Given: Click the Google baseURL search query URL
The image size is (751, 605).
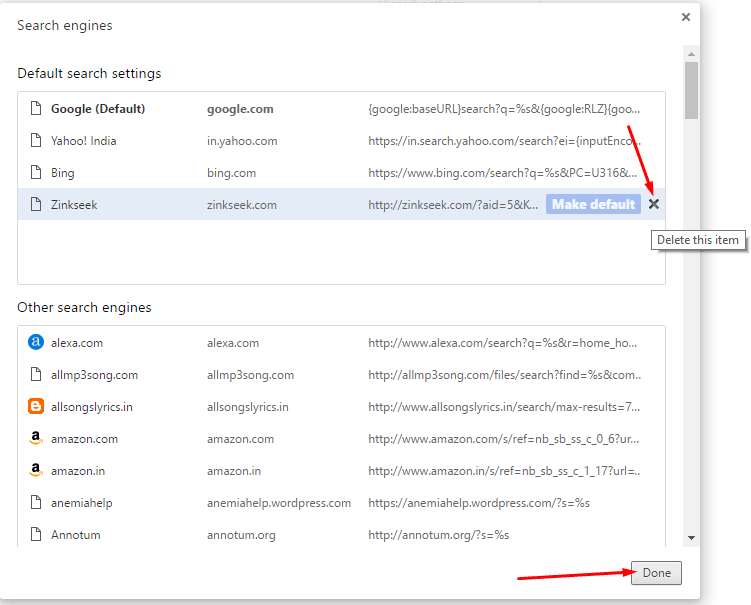Looking at the screenshot, I should (x=504, y=109).
